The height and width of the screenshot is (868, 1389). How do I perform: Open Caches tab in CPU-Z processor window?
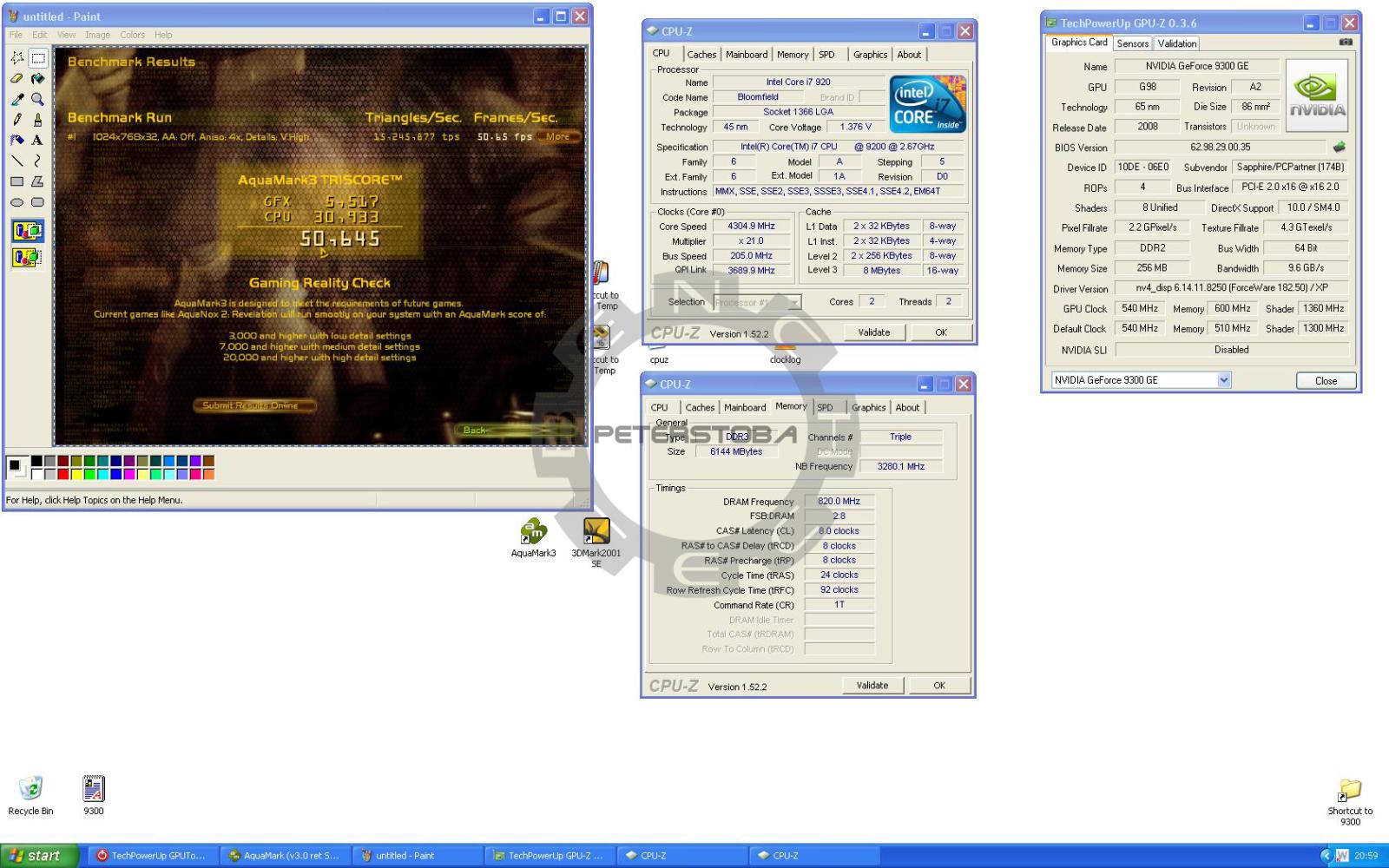tap(701, 54)
